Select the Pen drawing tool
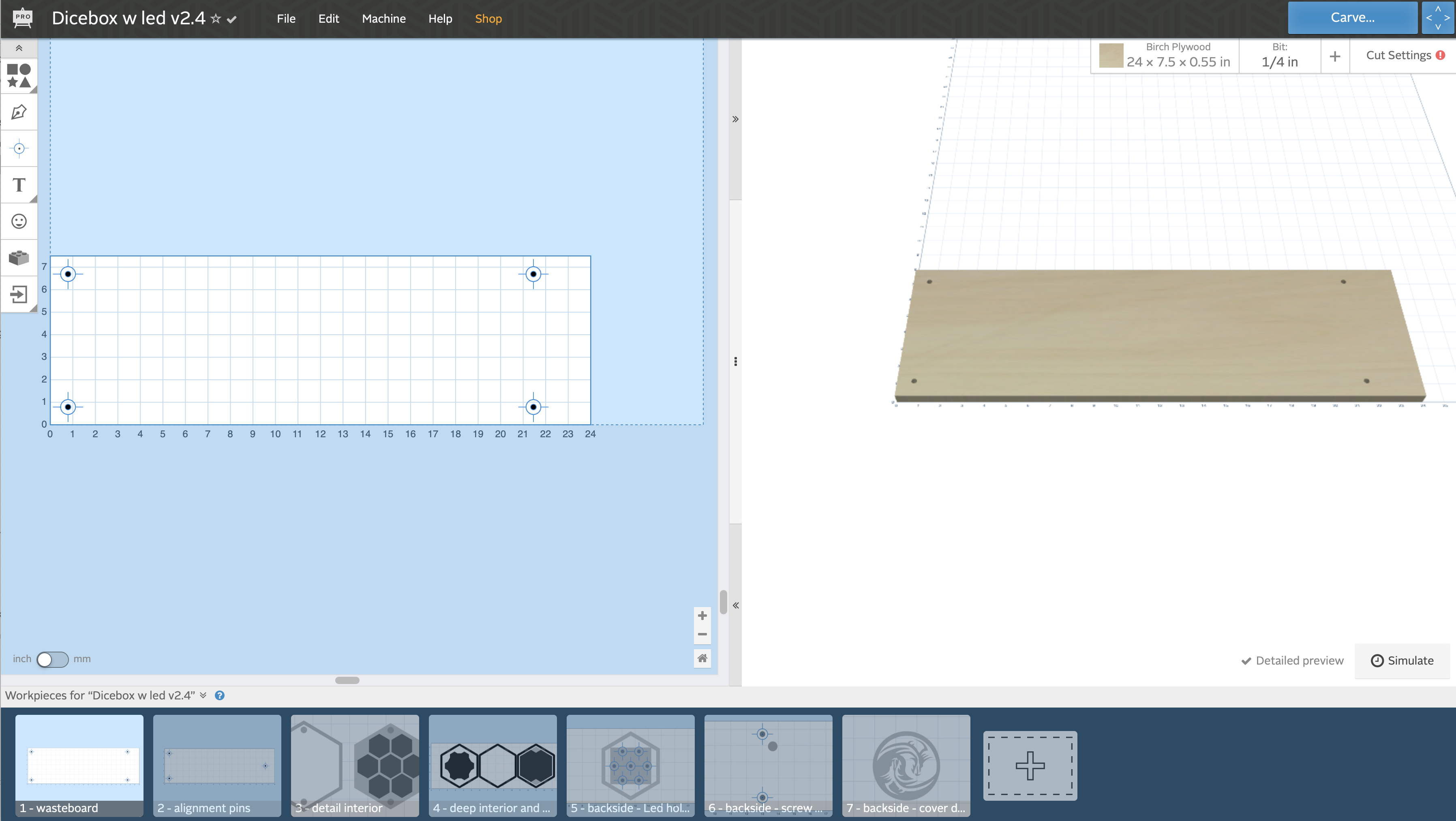1456x821 pixels. coord(19,112)
